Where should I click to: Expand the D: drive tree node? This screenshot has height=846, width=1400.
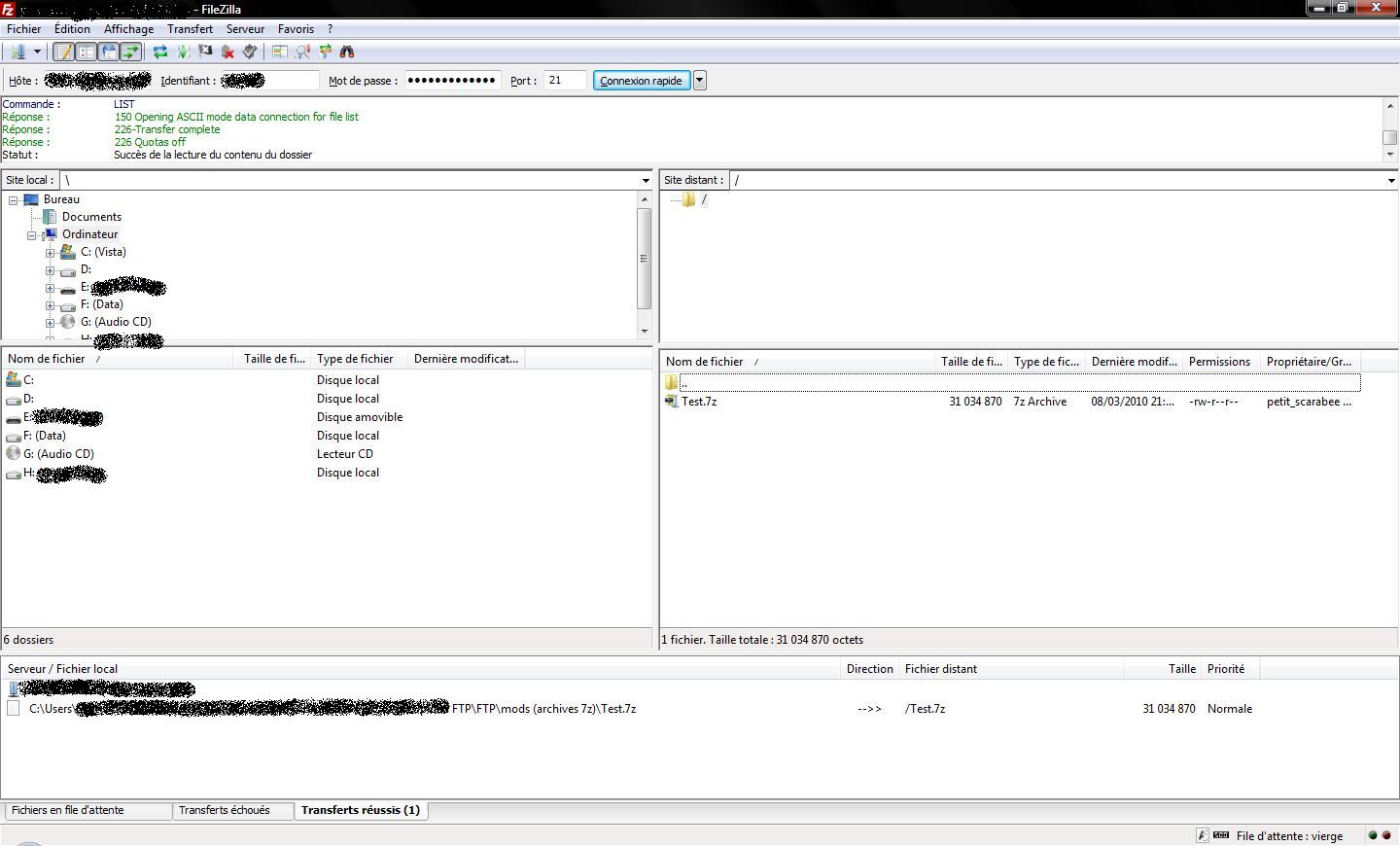[x=50, y=269]
